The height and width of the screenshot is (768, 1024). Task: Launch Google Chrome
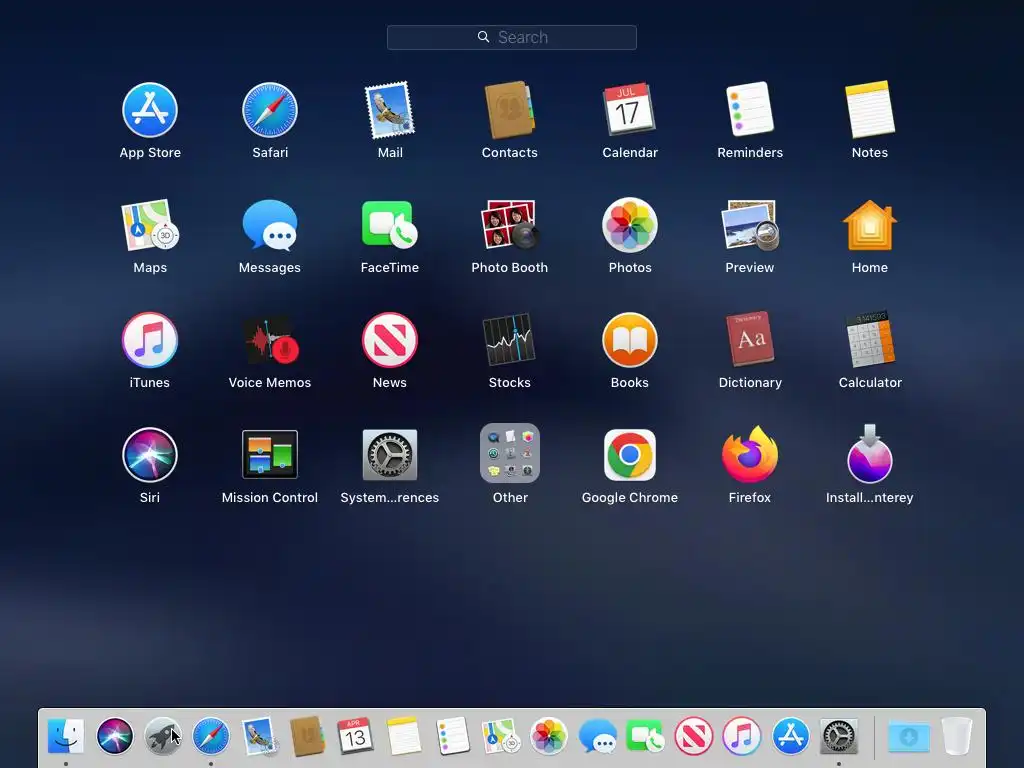pos(630,455)
